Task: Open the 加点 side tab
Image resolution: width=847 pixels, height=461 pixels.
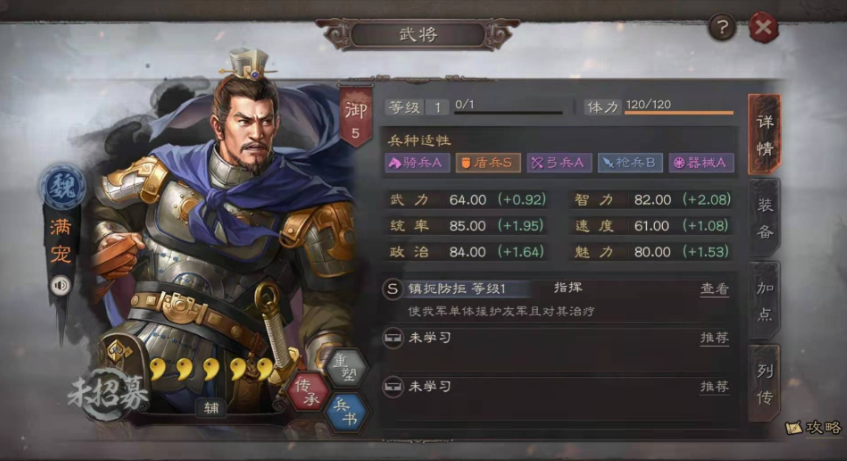Action: [x=764, y=300]
